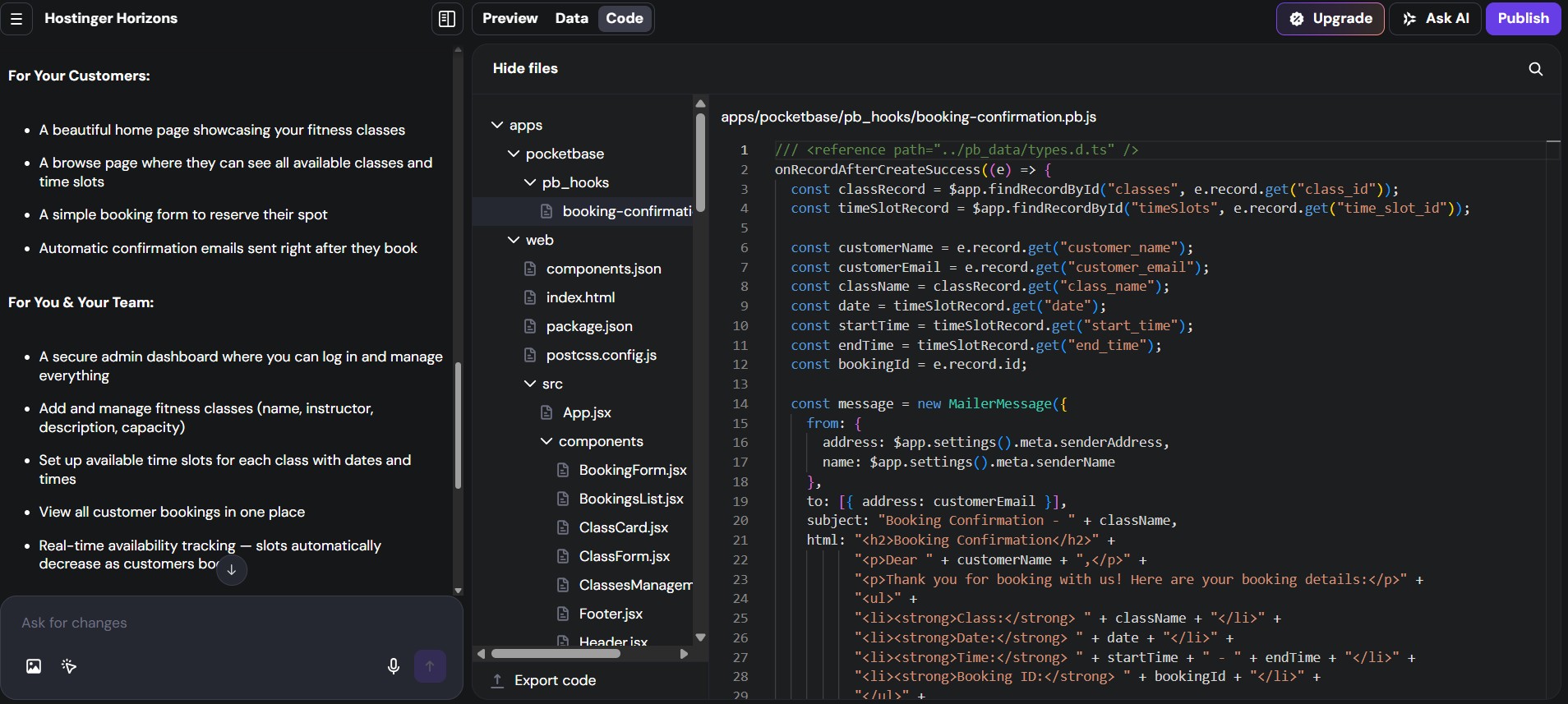Click file tree horizontal scrollbar thumb
The height and width of the screenshot is (704, 1568).
[x=556, y=654]
